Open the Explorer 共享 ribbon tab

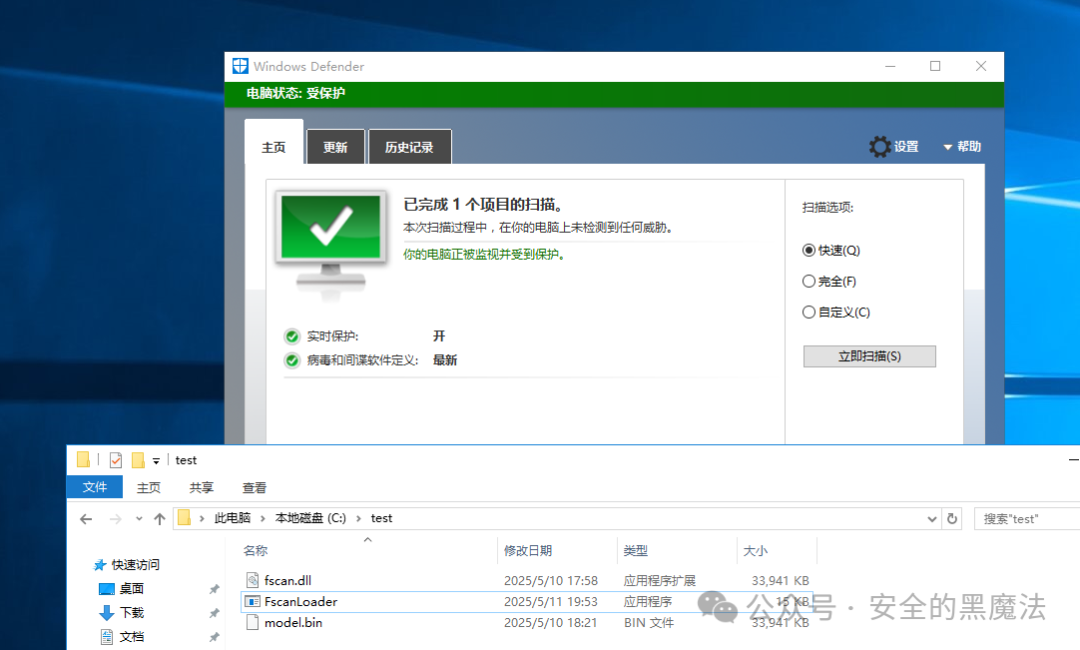coord(201,488)
